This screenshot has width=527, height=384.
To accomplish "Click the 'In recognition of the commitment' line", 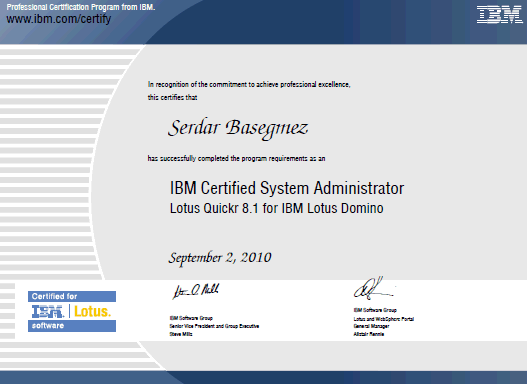I will click(249, 85).
